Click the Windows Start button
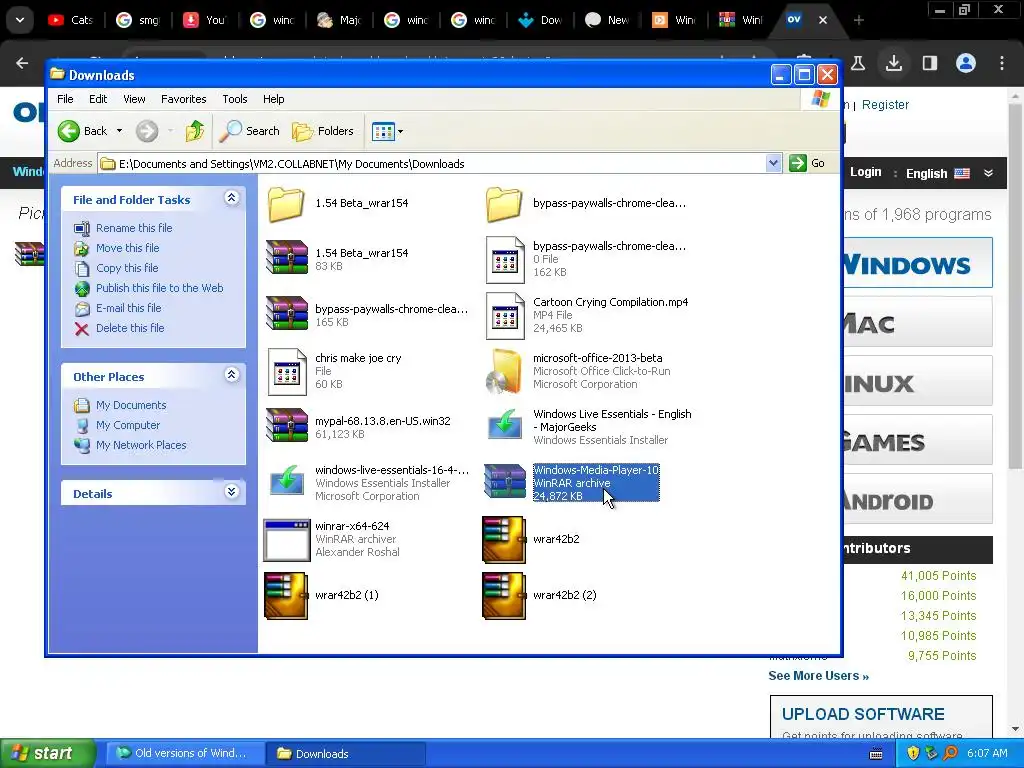The height and width of the screenshot is (768, 1024). [x=46, y=754]
